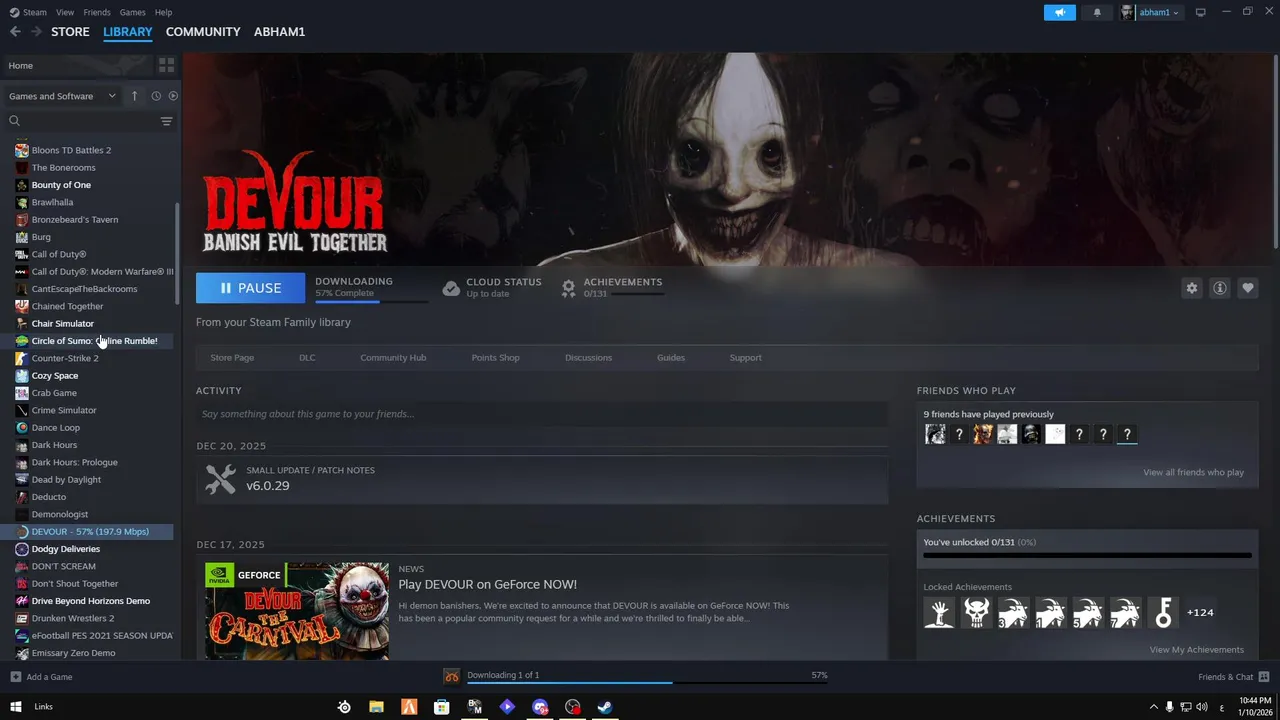Toggle the sort order up arrow
The image size is (1280, 720).
click(134, 96)
